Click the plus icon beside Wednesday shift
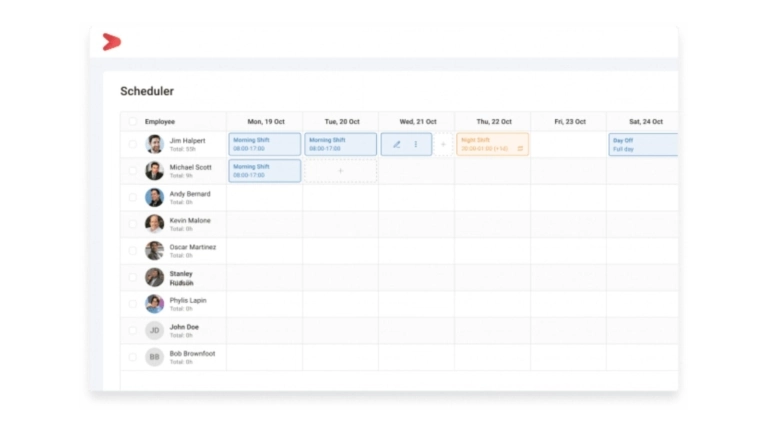Screen dimensions: 768x432 click(443, 144)
